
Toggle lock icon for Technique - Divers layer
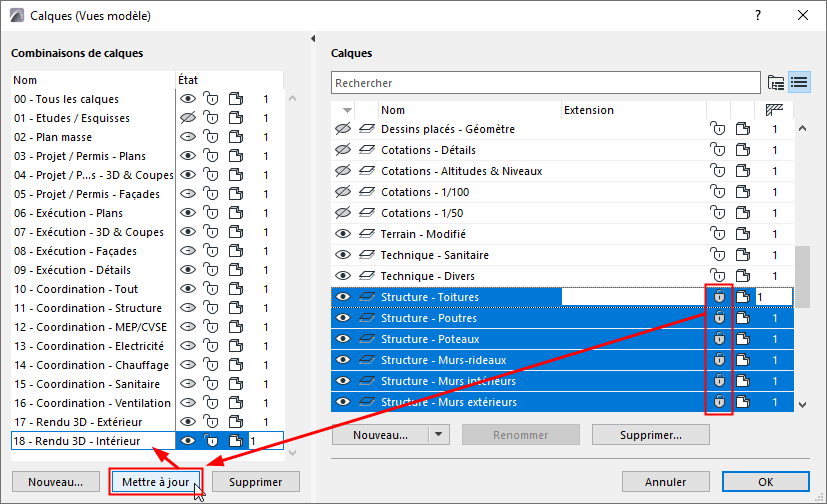[718, 276]
